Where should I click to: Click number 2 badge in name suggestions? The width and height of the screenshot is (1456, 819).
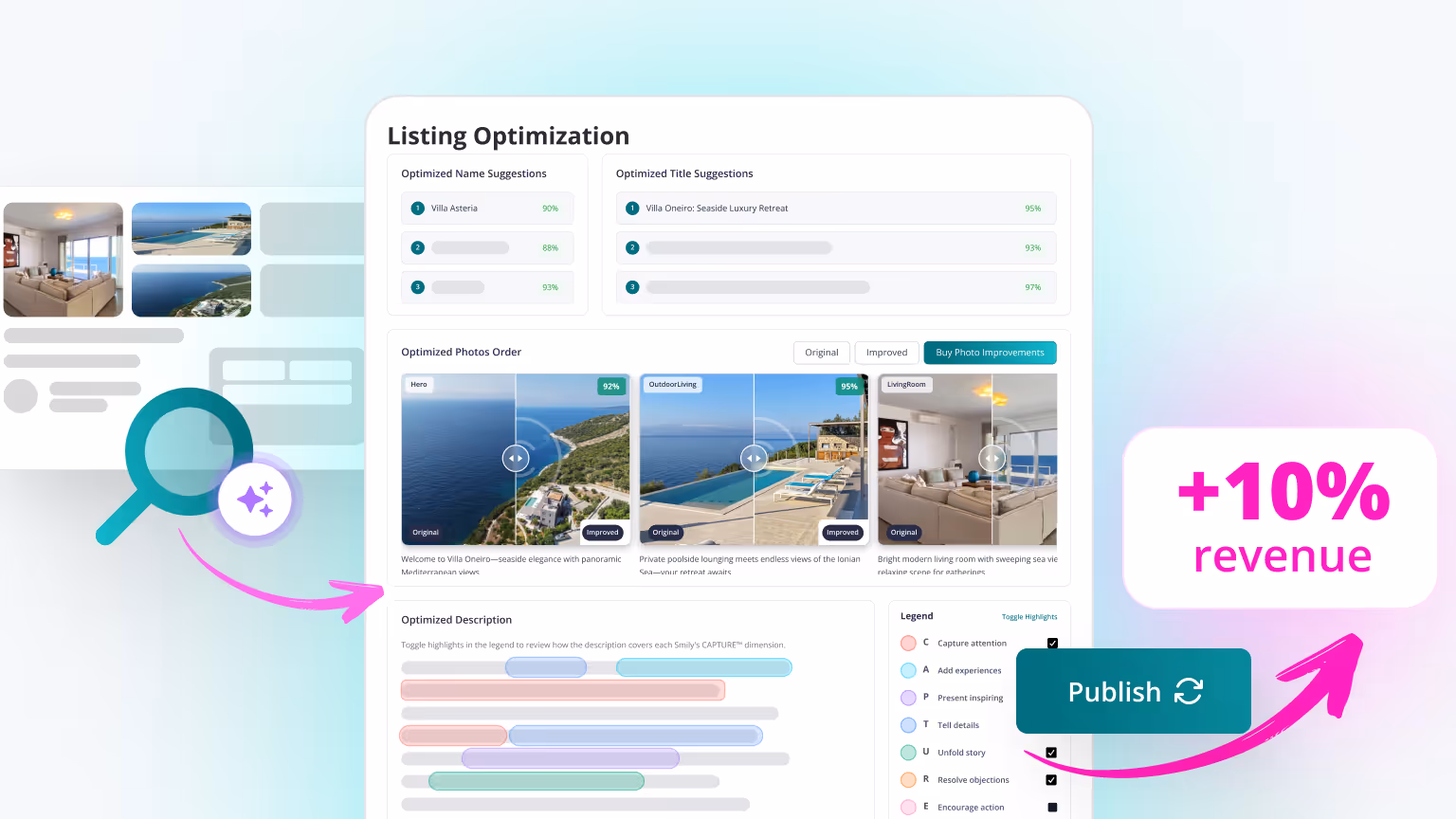click(x=418, y=247)
